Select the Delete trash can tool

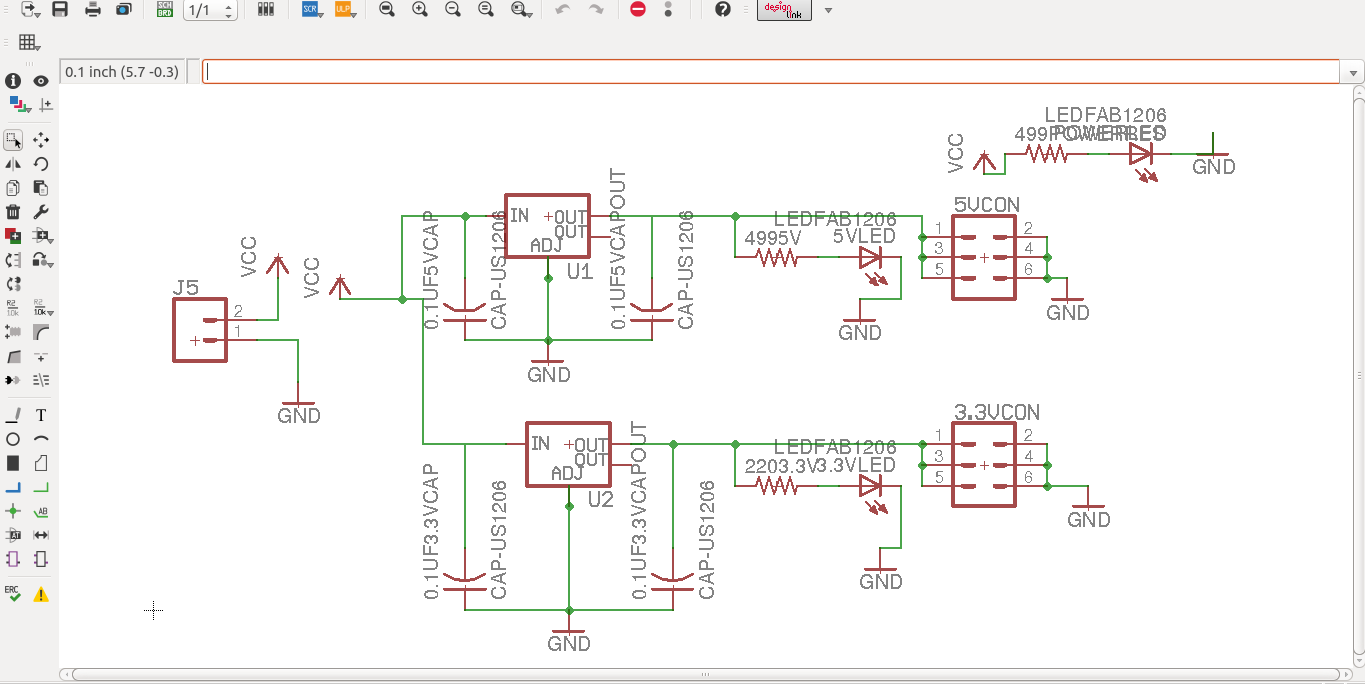click(x=13, y=212)
